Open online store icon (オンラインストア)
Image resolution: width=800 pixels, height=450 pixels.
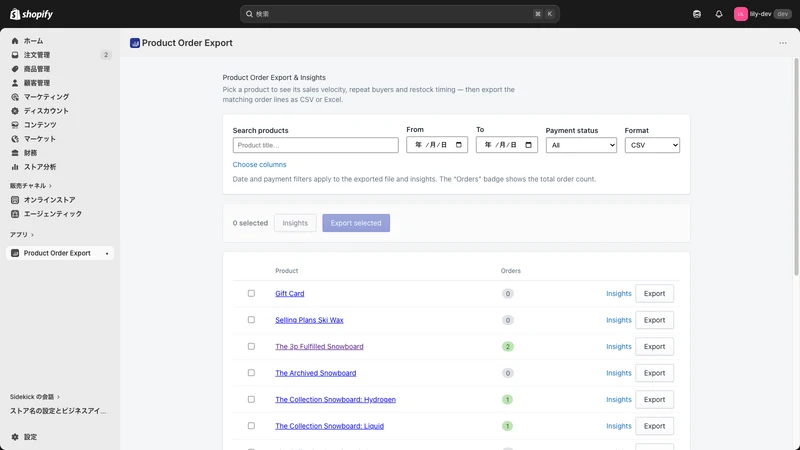pyautogui.click(x=15, y=200)
